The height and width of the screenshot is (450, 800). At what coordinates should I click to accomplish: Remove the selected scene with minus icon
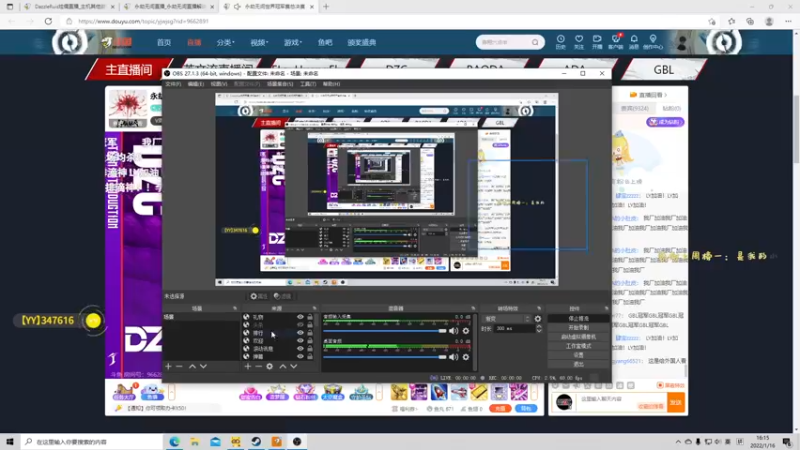point(179,366)
